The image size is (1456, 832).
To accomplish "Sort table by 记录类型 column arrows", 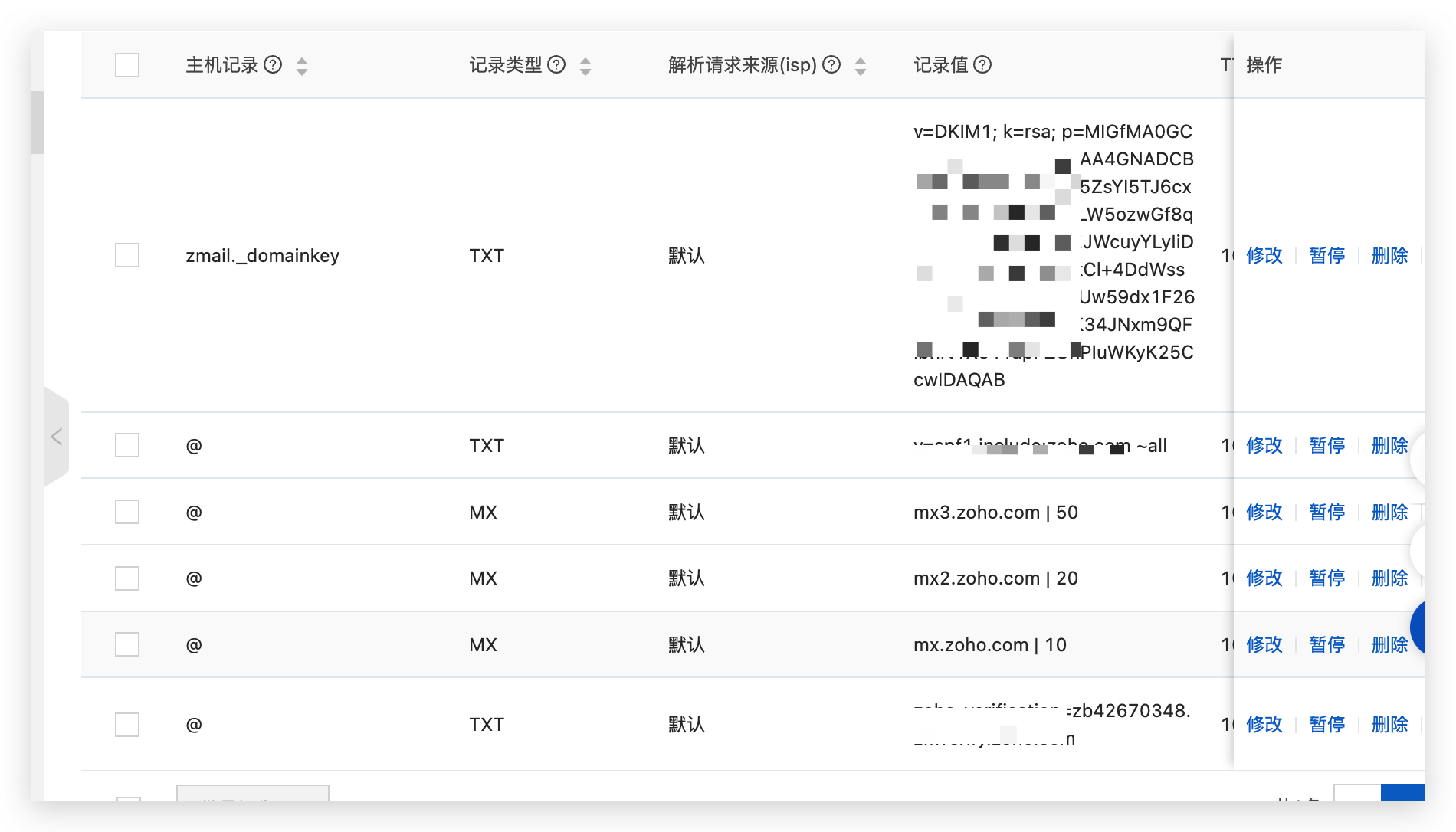I will coord(585,67).
